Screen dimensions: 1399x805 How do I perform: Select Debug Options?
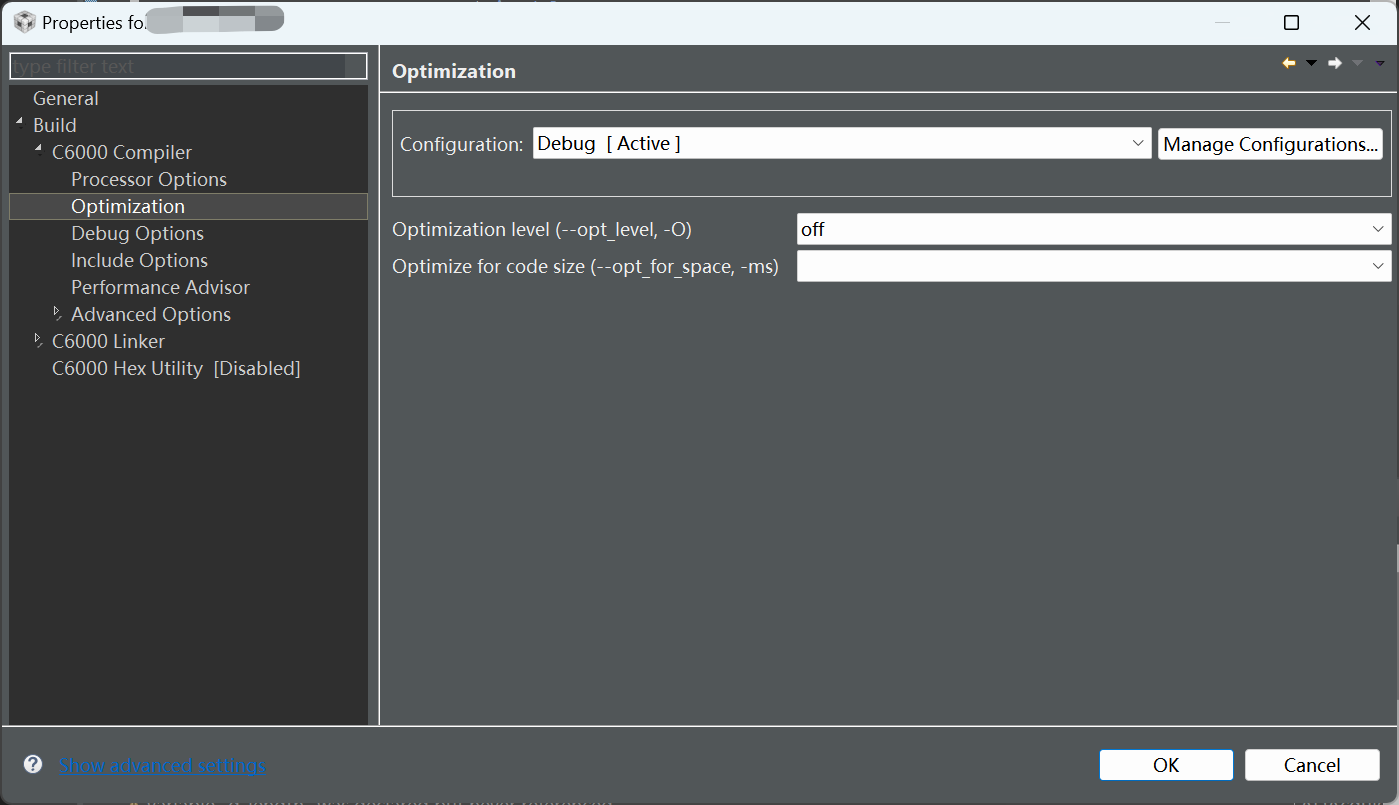(138, 233)
